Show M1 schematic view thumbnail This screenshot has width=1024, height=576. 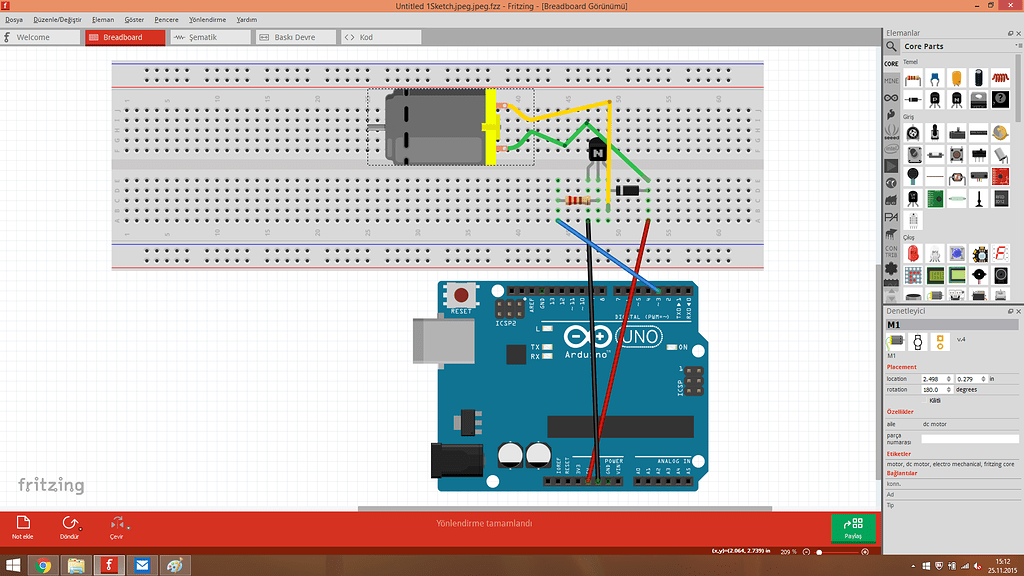click(918, 342)
